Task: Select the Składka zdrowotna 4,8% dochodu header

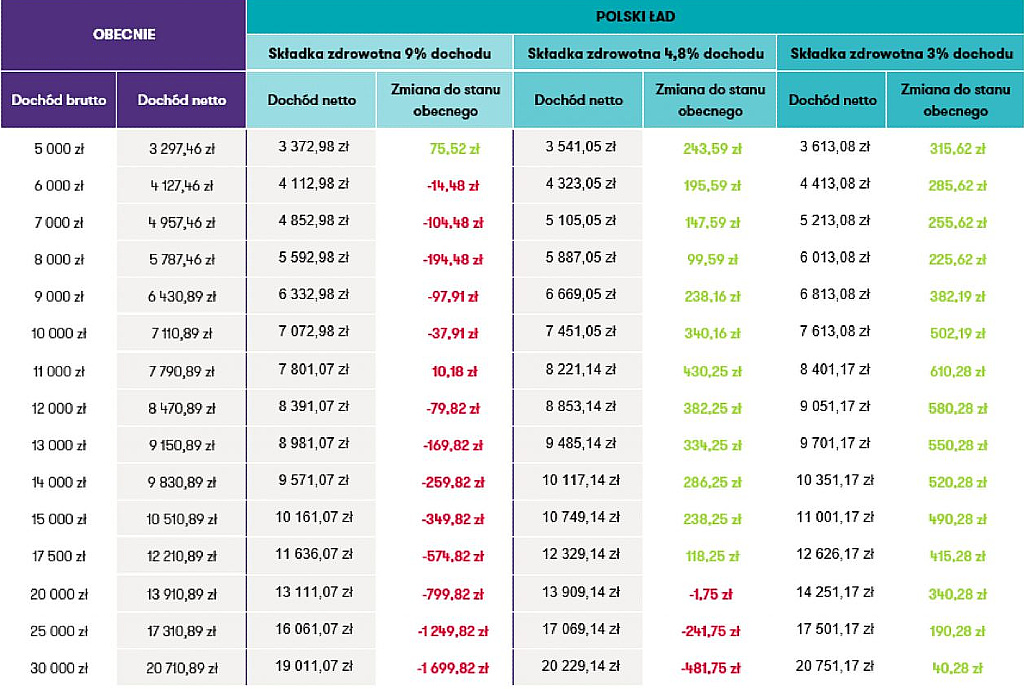Action: (645, 54)
